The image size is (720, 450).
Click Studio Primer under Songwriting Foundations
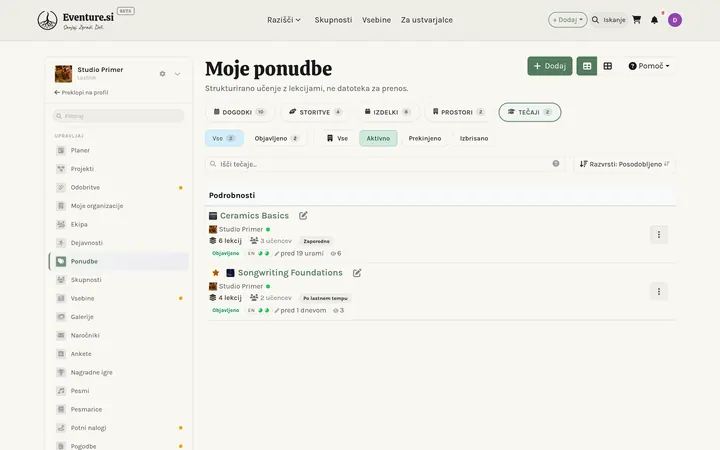[x=241, y=286]
